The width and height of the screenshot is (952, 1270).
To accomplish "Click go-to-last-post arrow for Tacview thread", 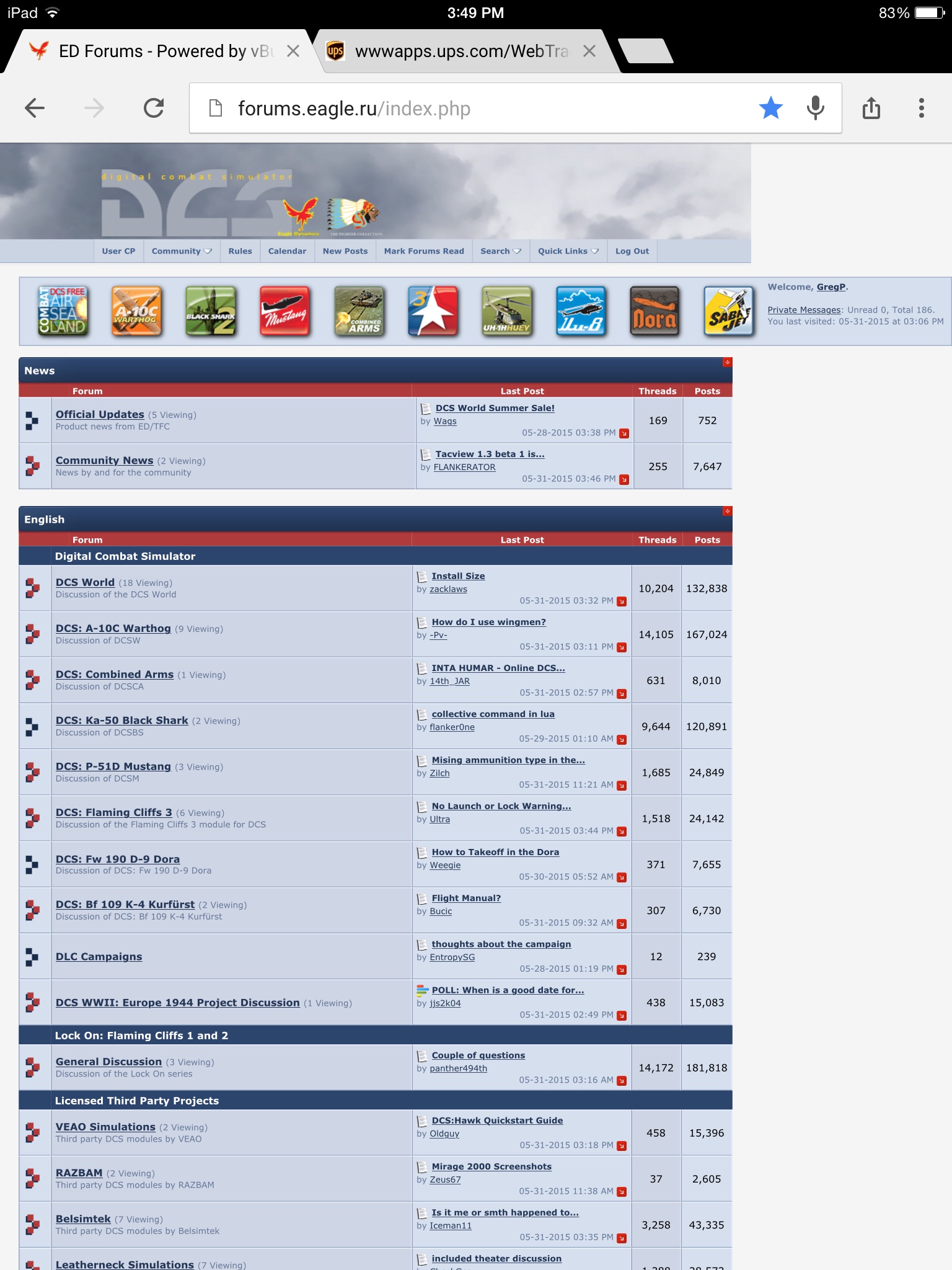I will click(x=624, y=479).
